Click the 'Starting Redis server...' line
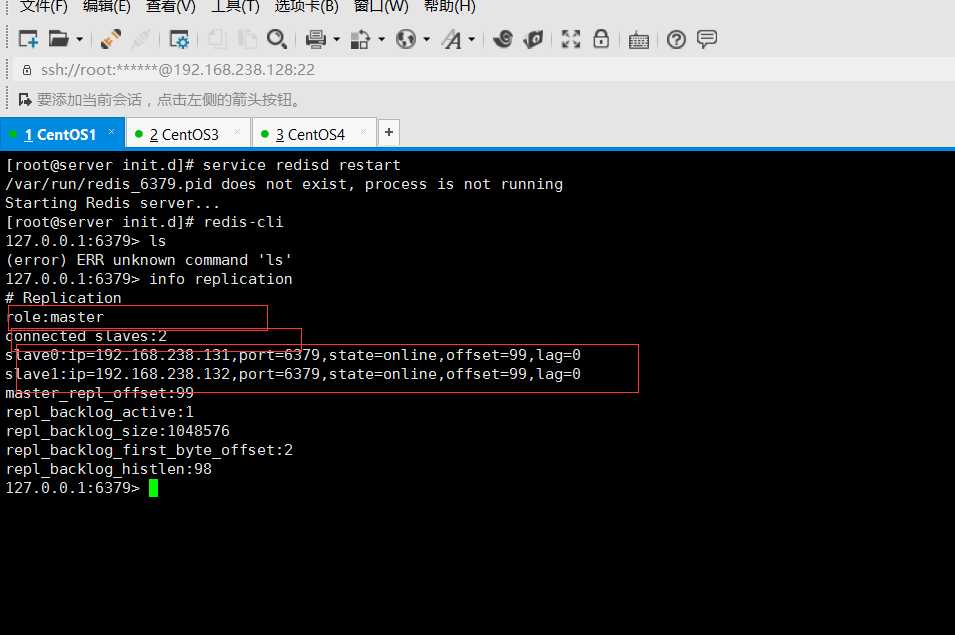Image resolution: width=955 pixels, height=635 pixels. pyautogui.click(x=112, y=203)
